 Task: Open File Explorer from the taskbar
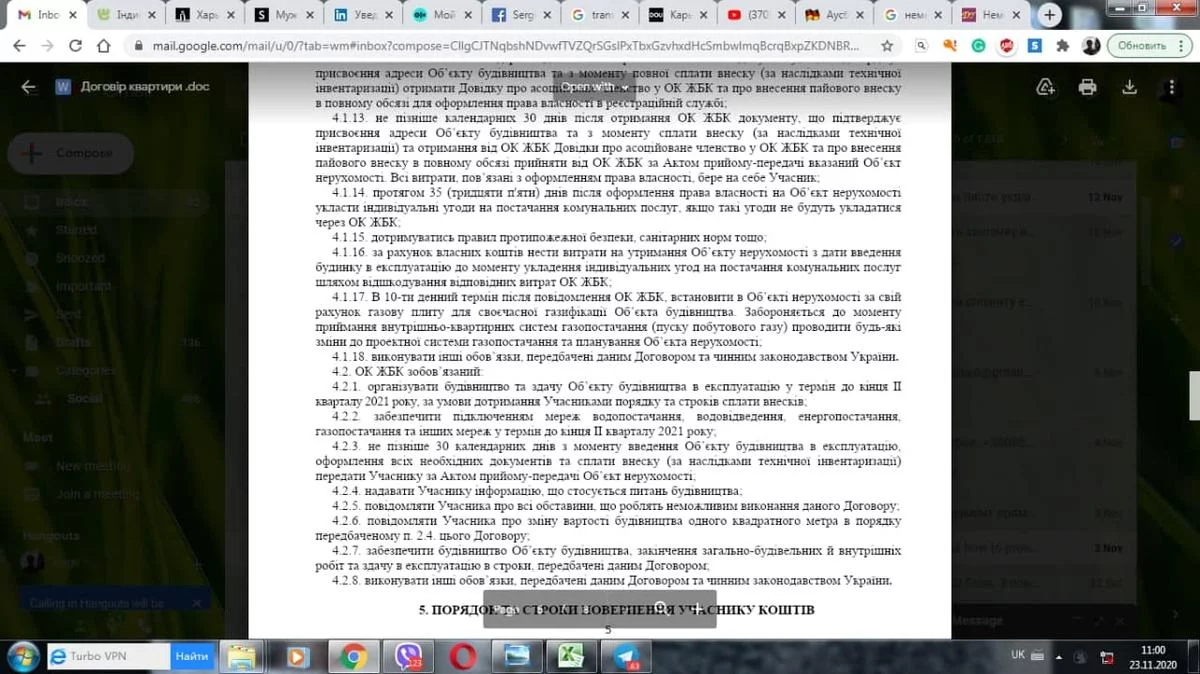tap(241, 656)
